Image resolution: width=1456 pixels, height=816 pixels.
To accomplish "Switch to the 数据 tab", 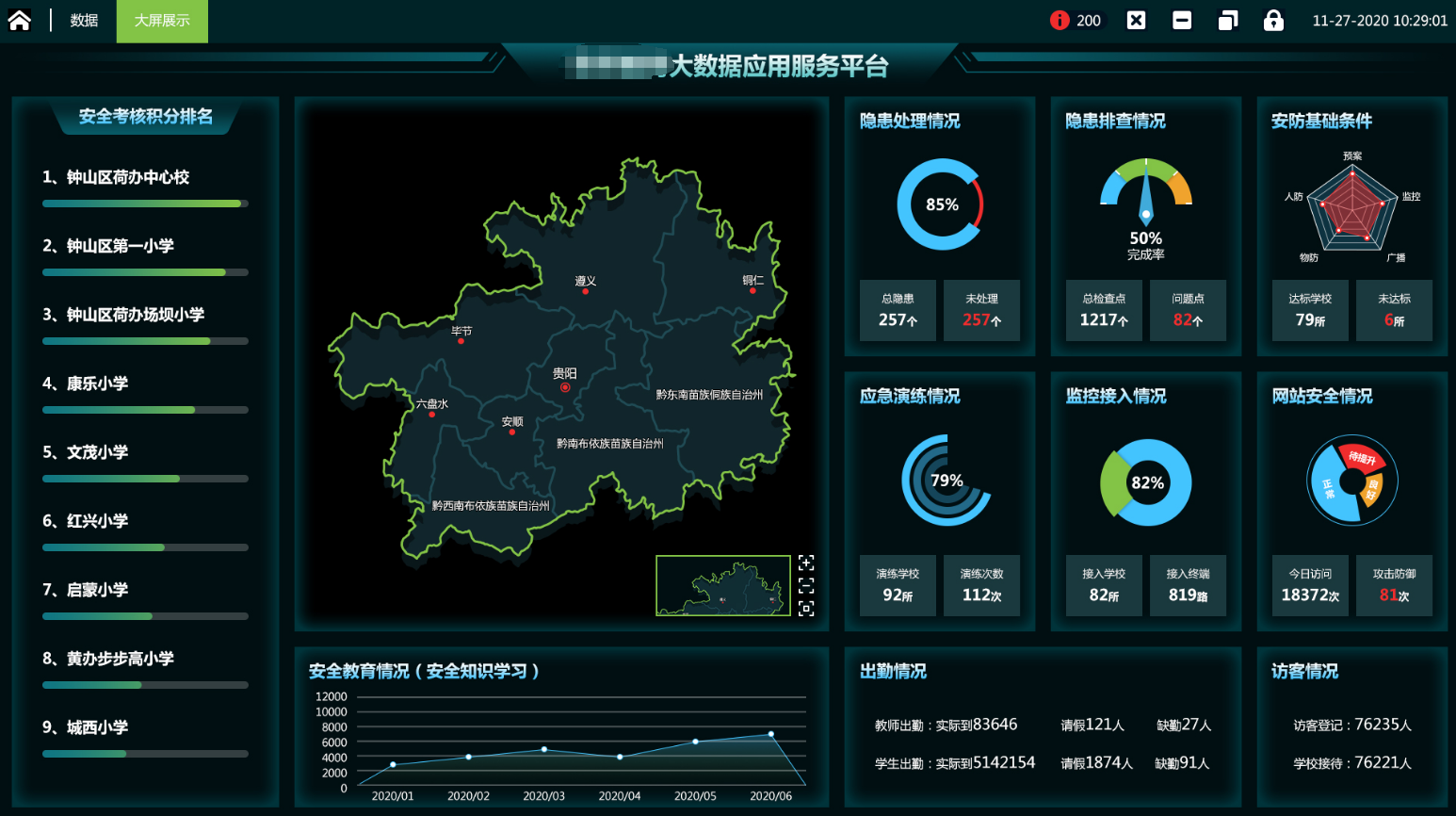I will point(84,21).
